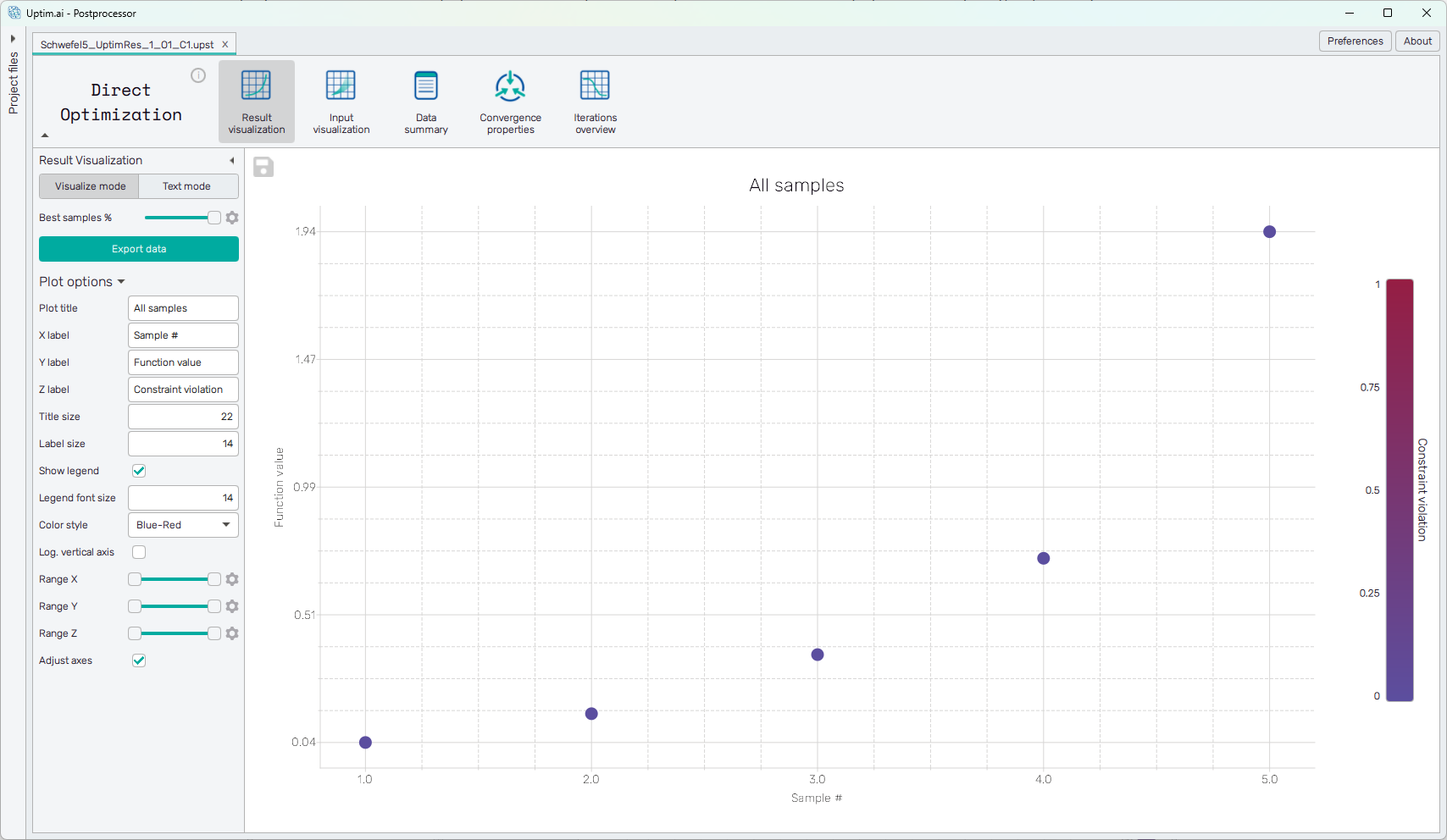The height and width of the screenshot is (840, 1447).
Task: Uncheck the Adjust axes checkbox
Action: (x=139, y=660)
